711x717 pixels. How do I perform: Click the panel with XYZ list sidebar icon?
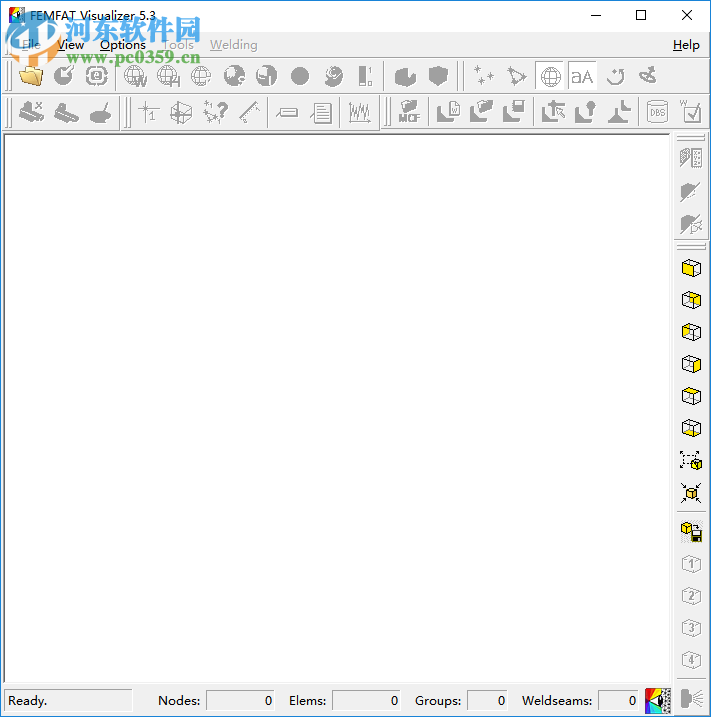pos(691,158)
